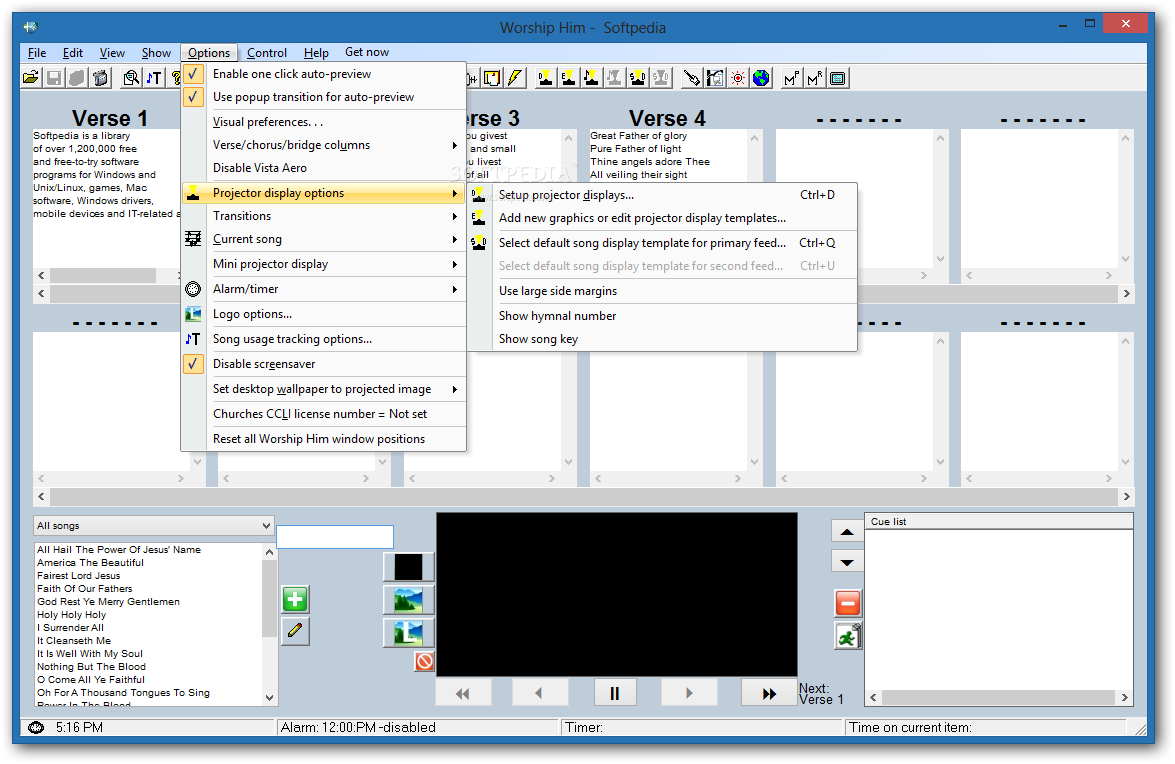Open the File menu

[x=37, y=52]
